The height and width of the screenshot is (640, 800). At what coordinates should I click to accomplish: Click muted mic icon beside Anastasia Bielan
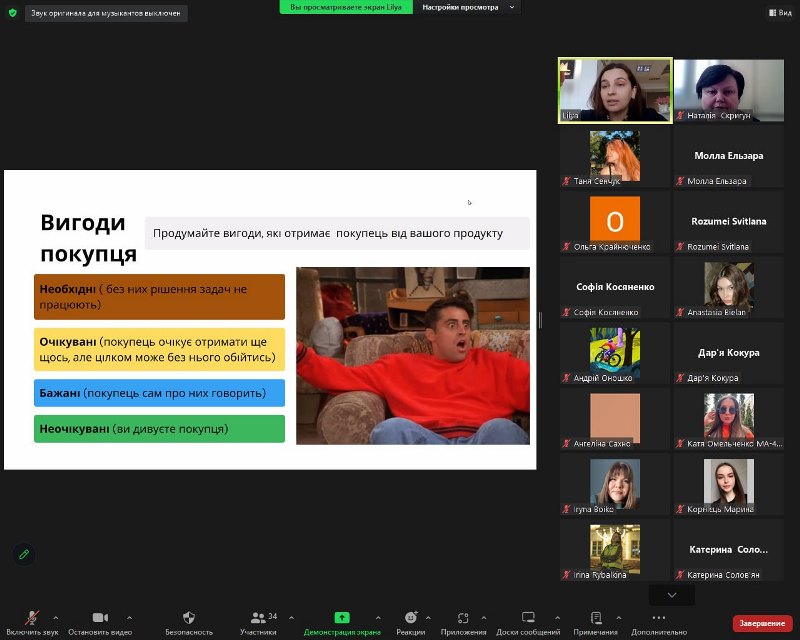(680, 312)
